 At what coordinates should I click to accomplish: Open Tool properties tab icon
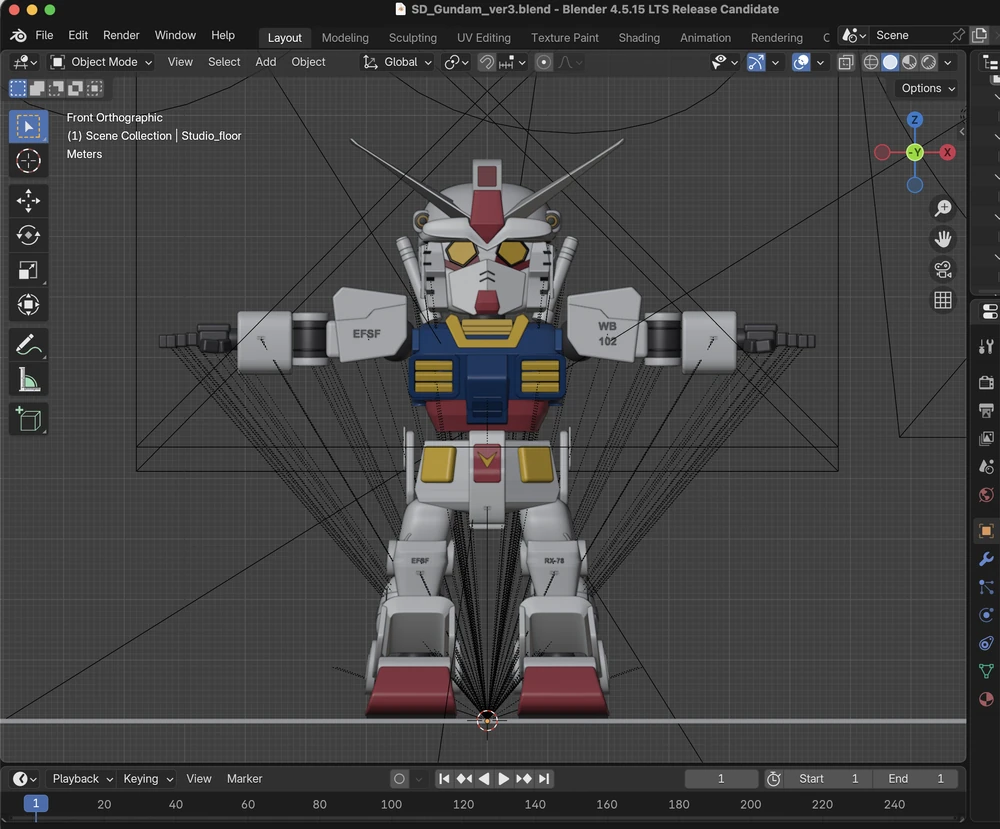(986, 346)
